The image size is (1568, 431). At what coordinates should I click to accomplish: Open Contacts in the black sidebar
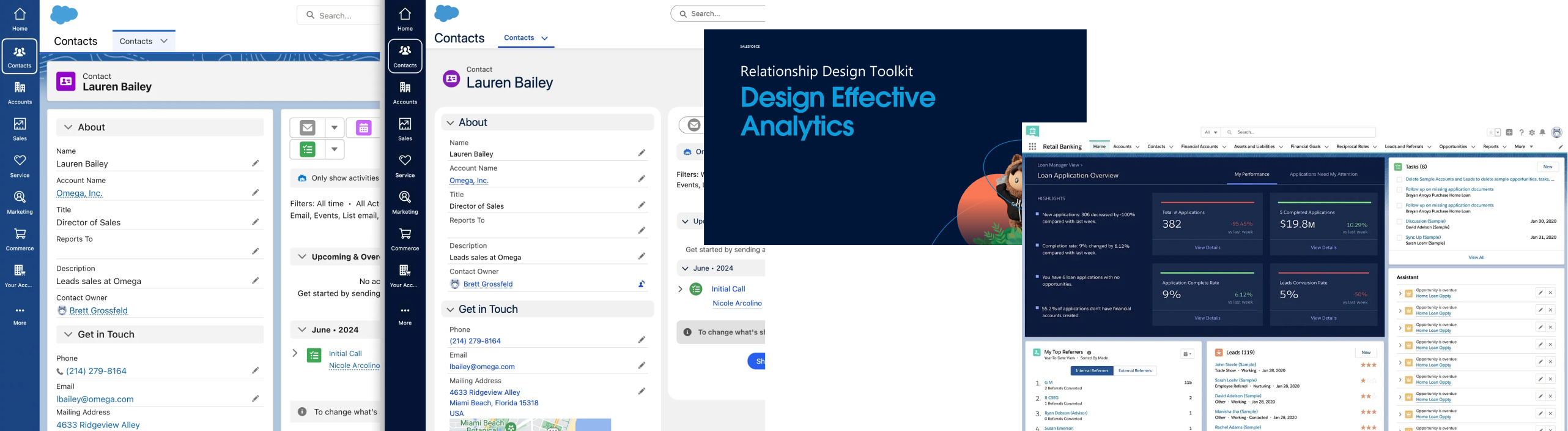[405, 56]
